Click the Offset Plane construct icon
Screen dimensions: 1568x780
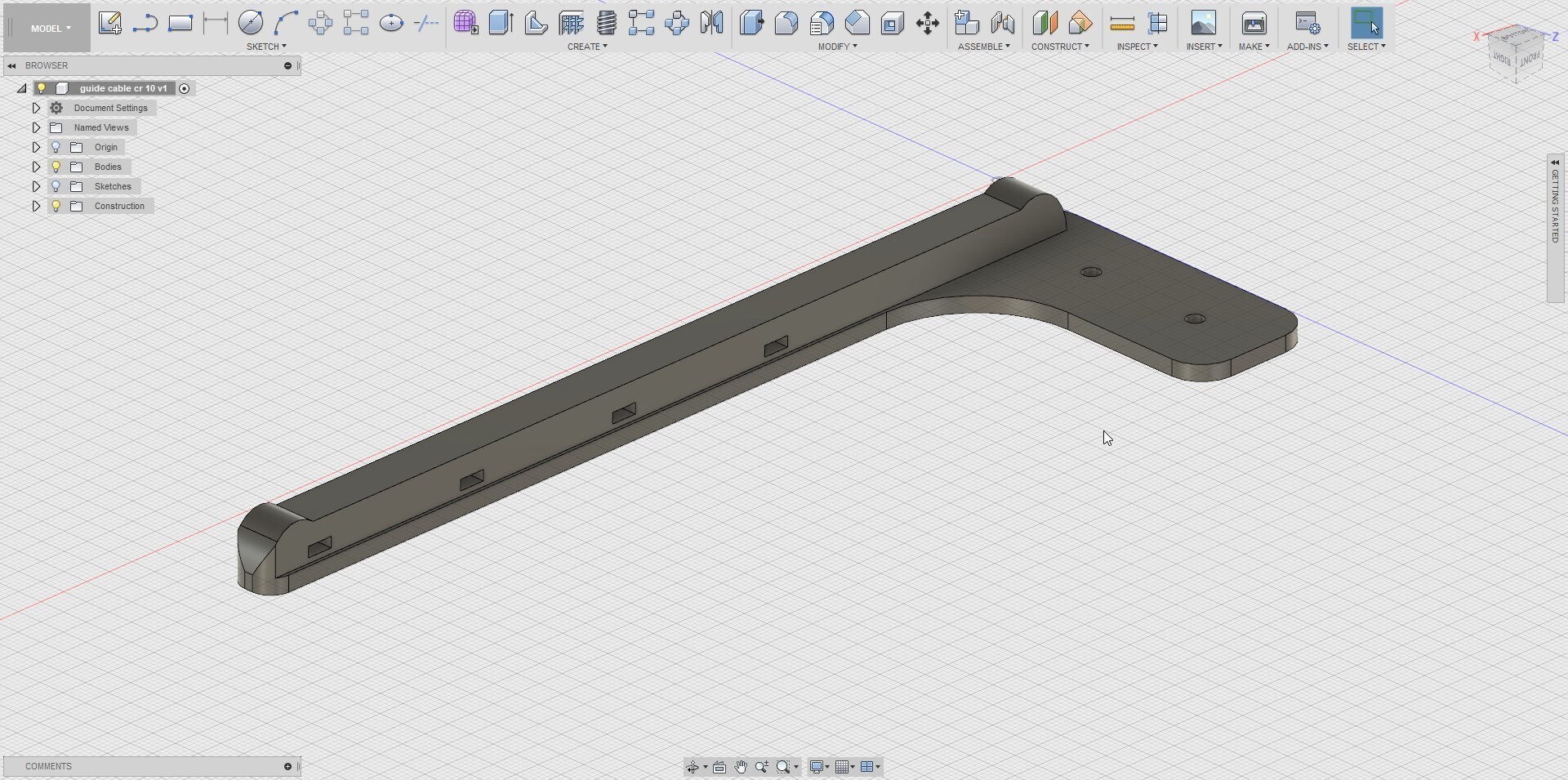point(1045,23)
